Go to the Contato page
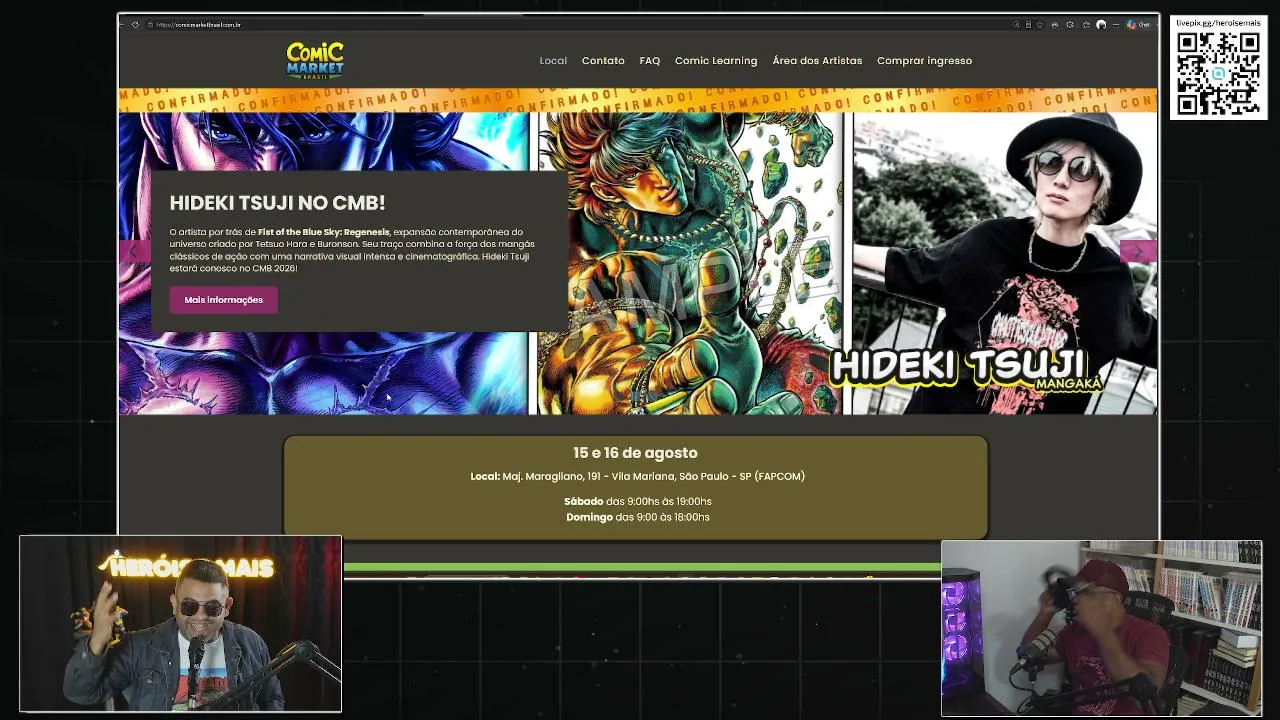Image resolution: width=1280 pixels, height=720 pixels. [x=603, y=61]
